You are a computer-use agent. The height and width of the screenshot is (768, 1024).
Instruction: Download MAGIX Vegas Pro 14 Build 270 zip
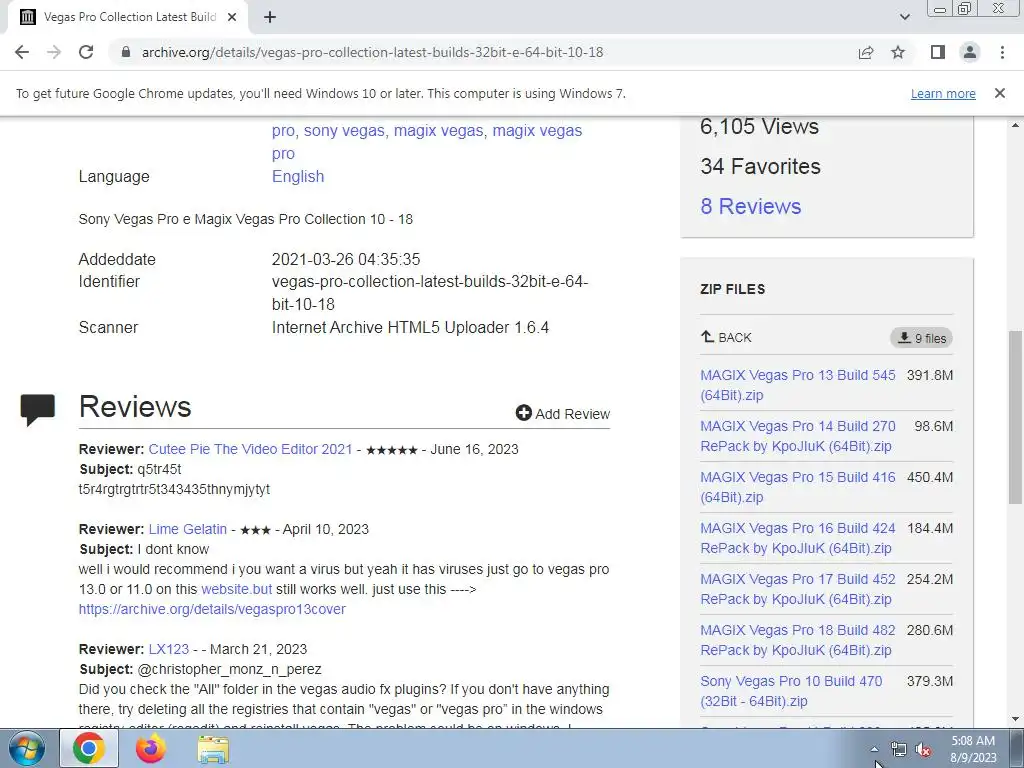point(797,436)
